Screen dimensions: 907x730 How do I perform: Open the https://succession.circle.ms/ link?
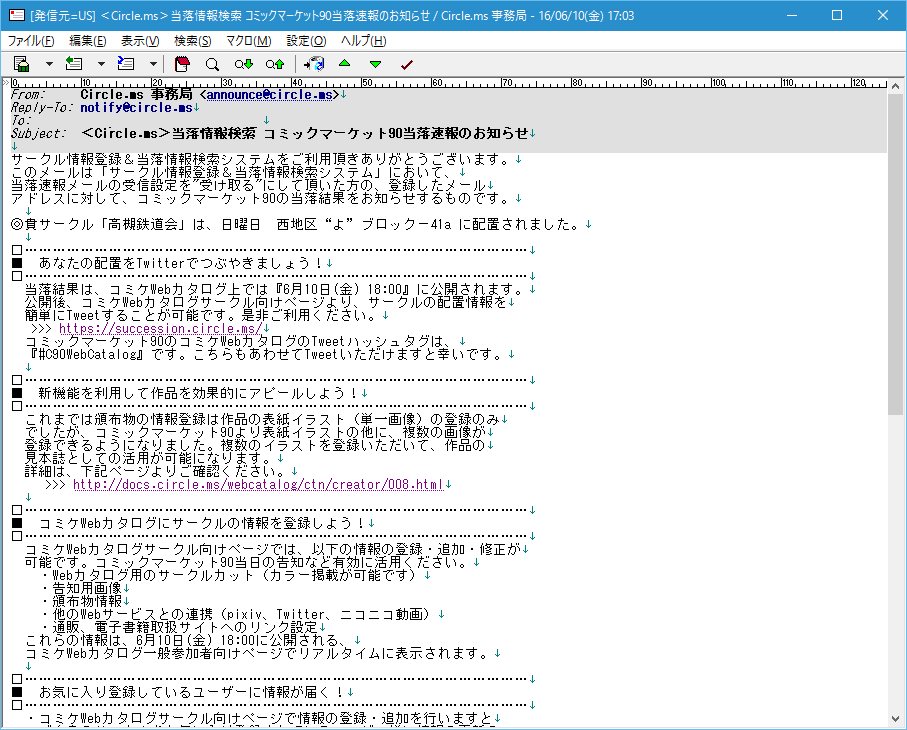tap(161, 329)
